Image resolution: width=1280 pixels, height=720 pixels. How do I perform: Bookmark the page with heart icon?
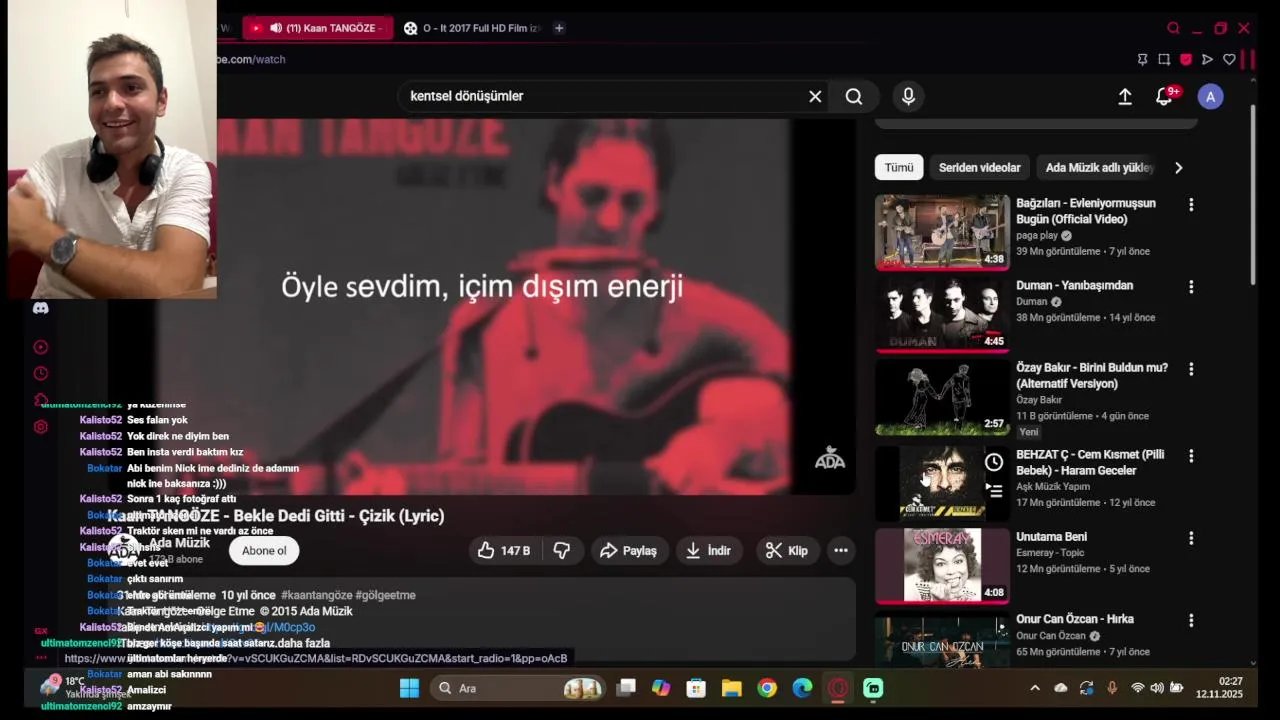click(x=1229, y=59)
